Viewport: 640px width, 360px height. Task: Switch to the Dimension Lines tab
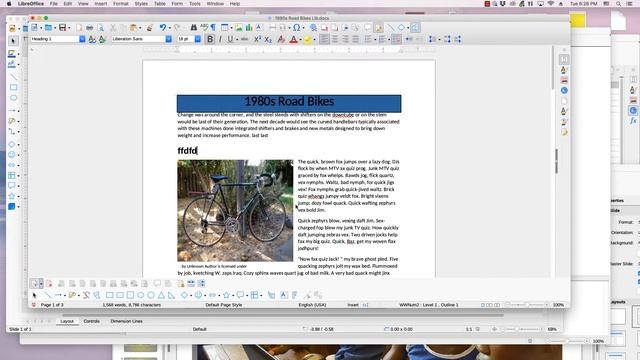pyautogui.click(x=126, y=321)
